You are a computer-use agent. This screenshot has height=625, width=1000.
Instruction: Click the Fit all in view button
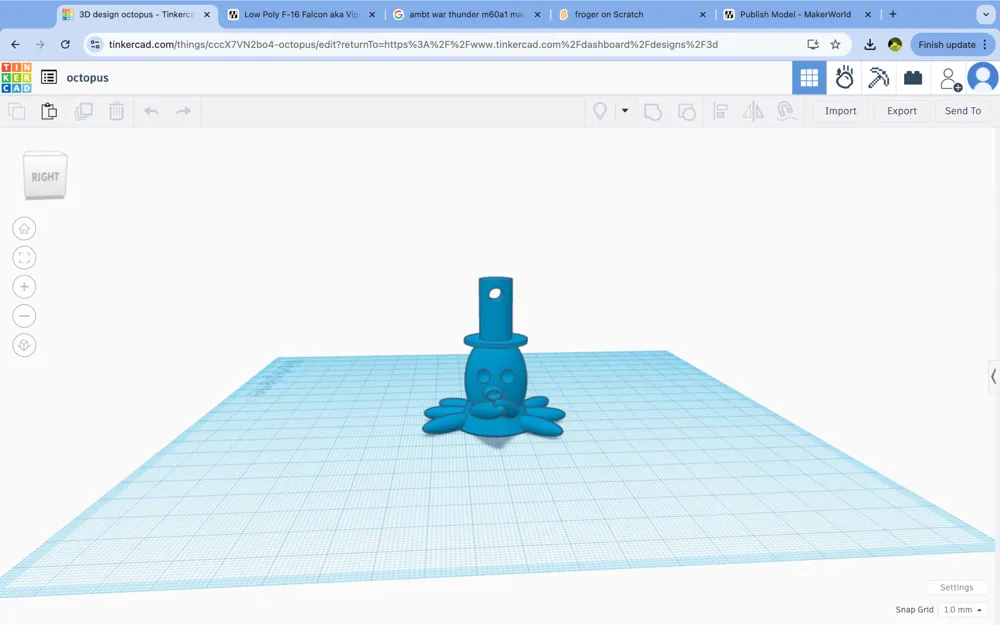24,258
